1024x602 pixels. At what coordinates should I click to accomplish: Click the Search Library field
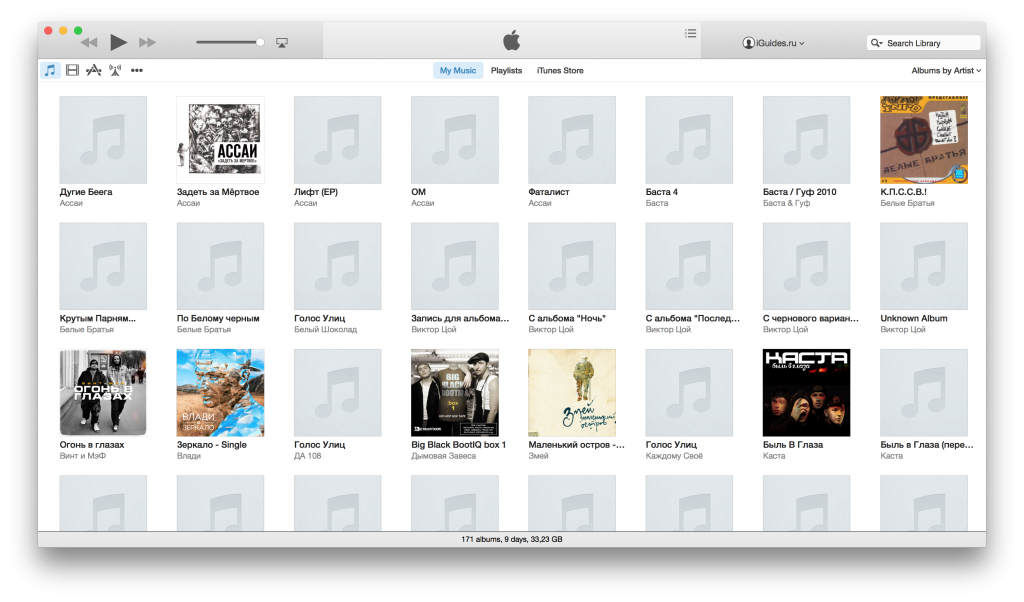click(923, 43)
